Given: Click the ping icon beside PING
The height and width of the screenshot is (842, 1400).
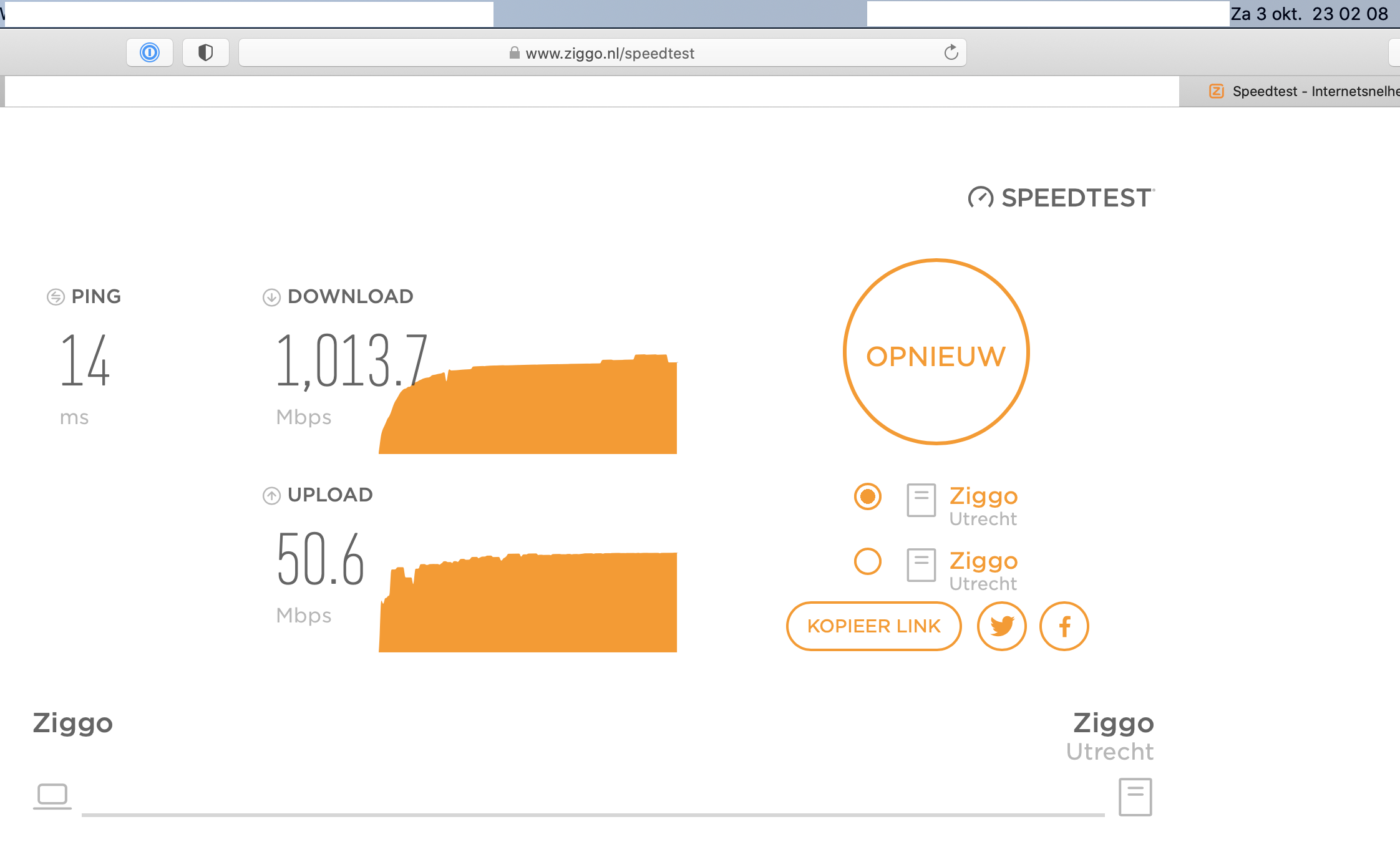Looking at the screenshot, I should pyautogui.click(x=56, y=297).
